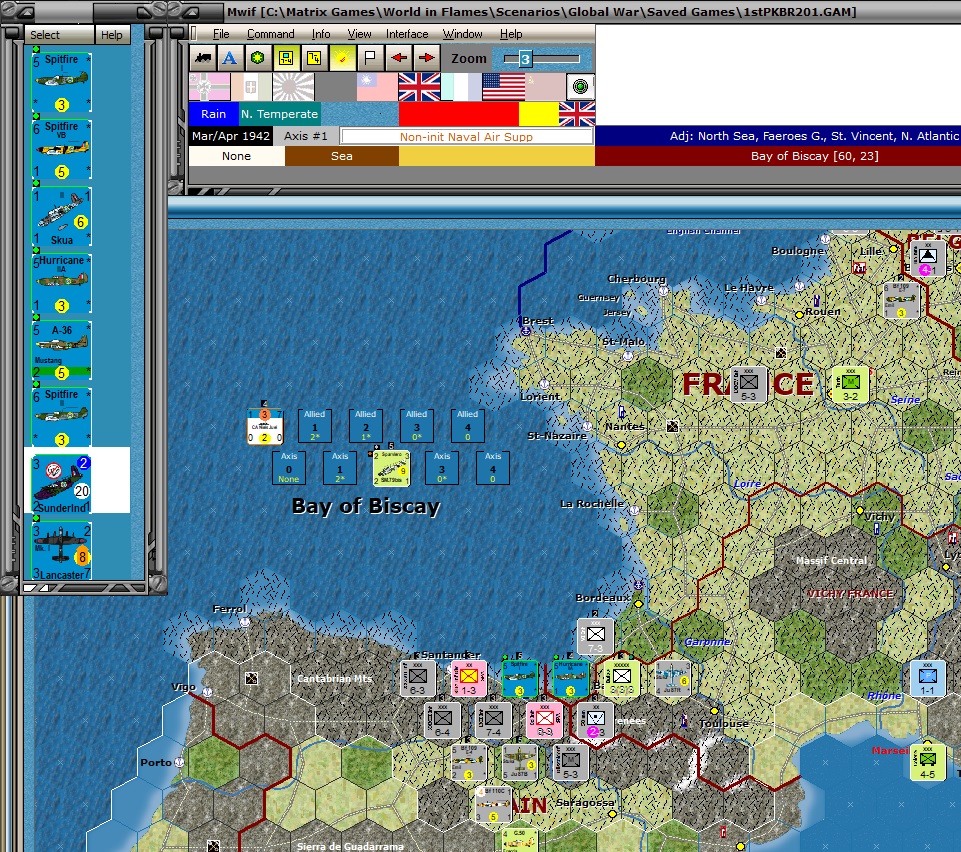
Task: Click the Axis 4 sea box
Action: click(493, 468)
